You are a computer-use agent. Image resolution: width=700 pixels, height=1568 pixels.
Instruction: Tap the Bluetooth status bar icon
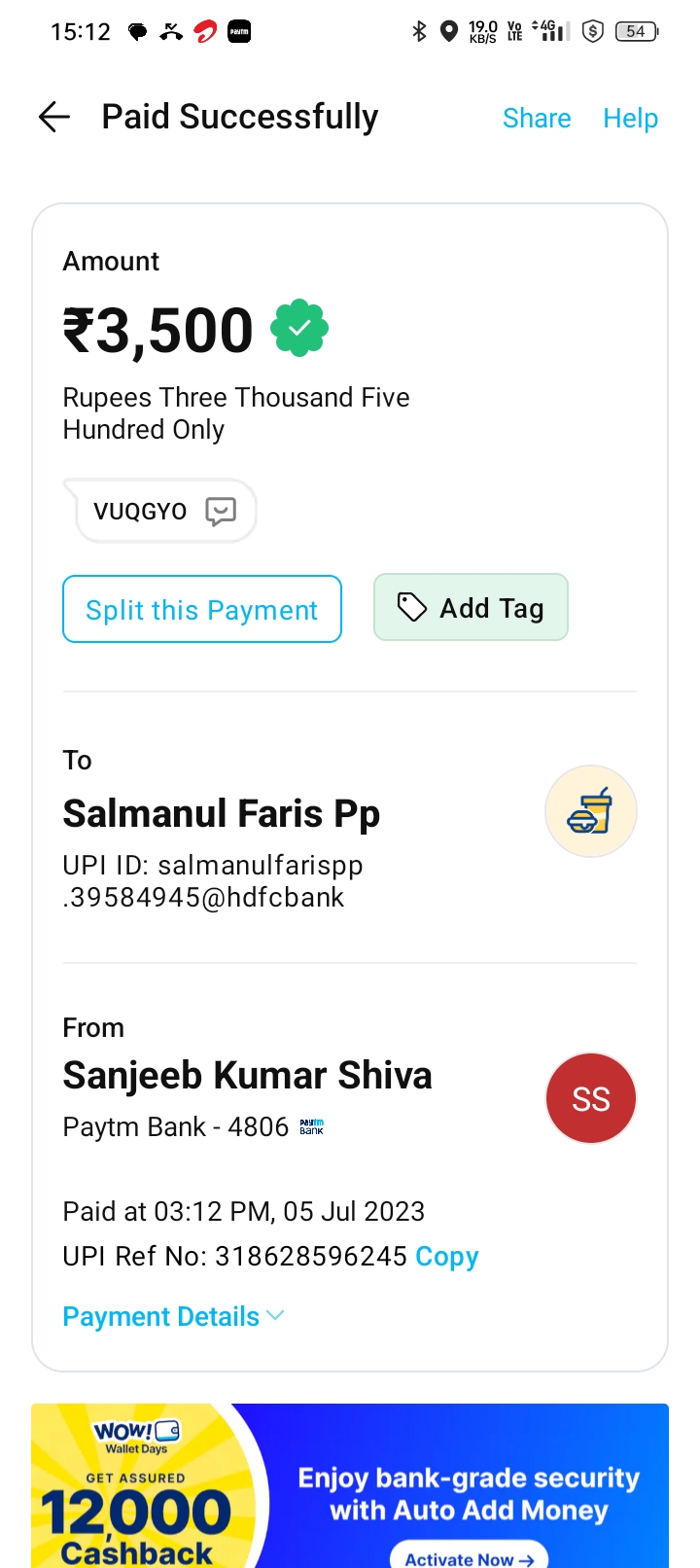pos(419,31)
